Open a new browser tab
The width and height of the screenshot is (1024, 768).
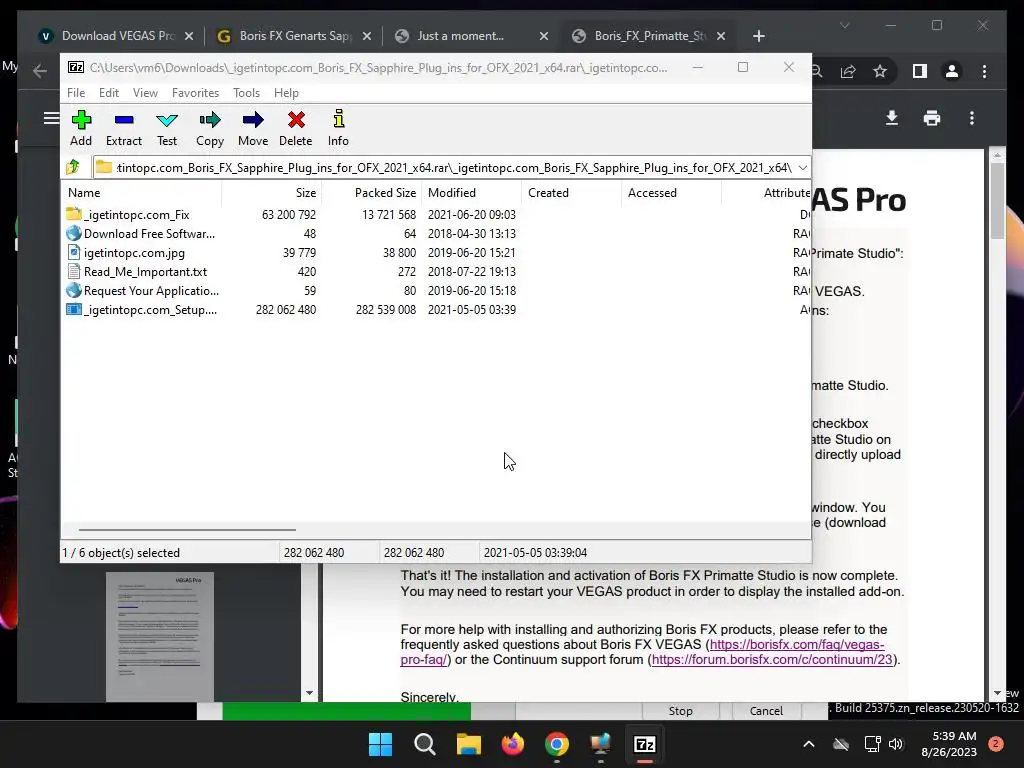759,36
